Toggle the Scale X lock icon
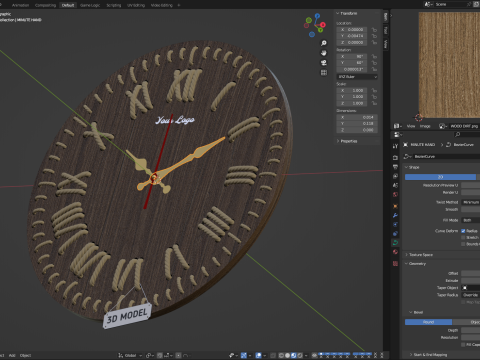Image resolution: width=480 pixels, height=360 pixels. pos(374,90)
